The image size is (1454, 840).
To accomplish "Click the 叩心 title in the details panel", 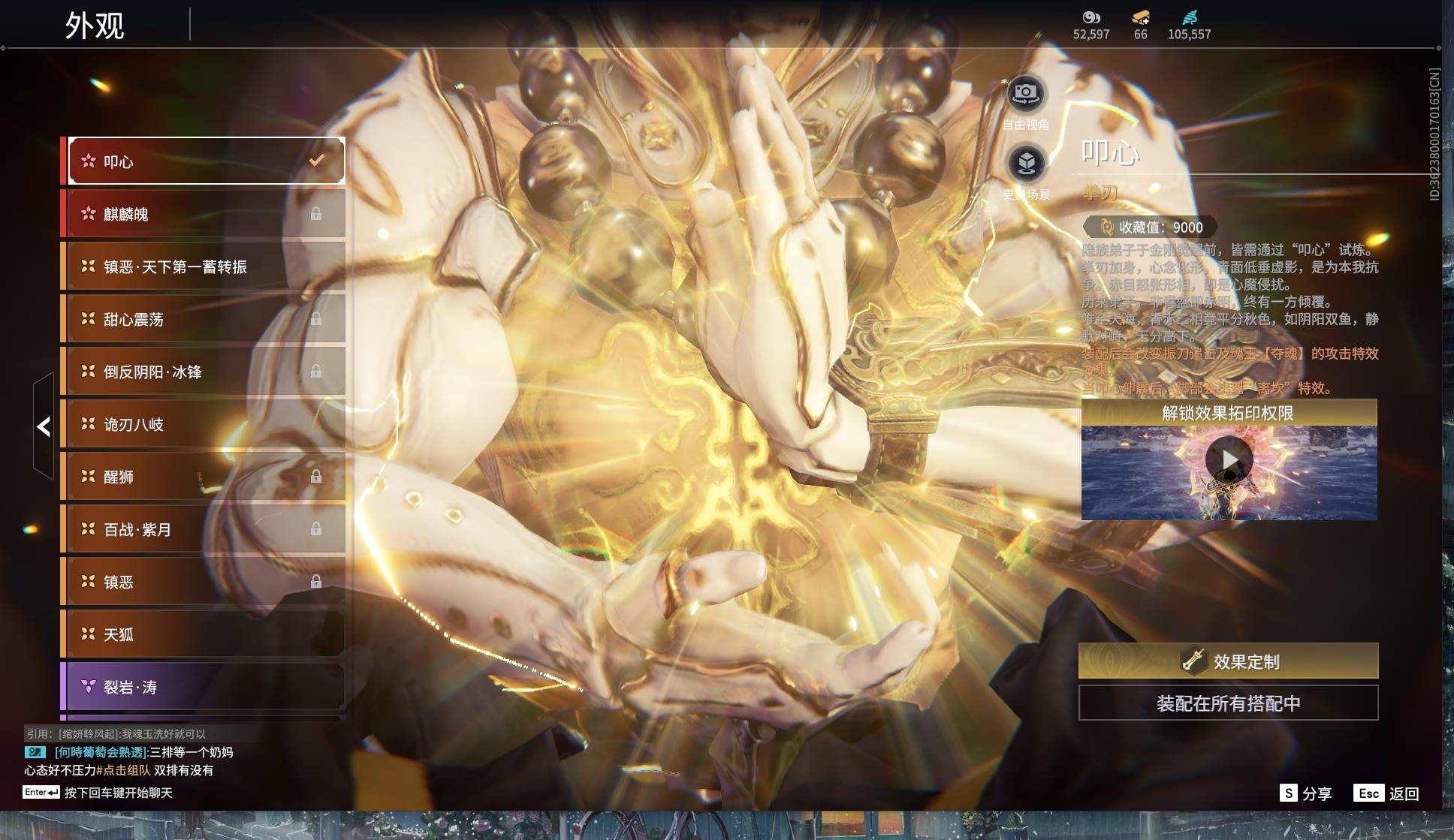I will point(1110,152).
